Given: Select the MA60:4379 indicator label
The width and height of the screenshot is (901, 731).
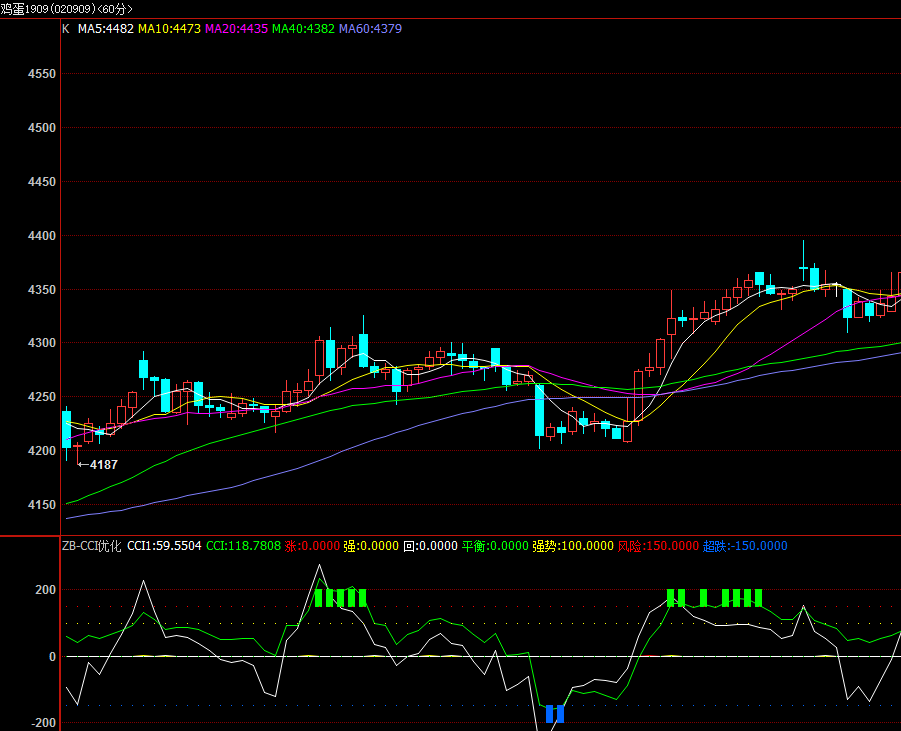Looking at the screenshot, I should coord(370,29).
